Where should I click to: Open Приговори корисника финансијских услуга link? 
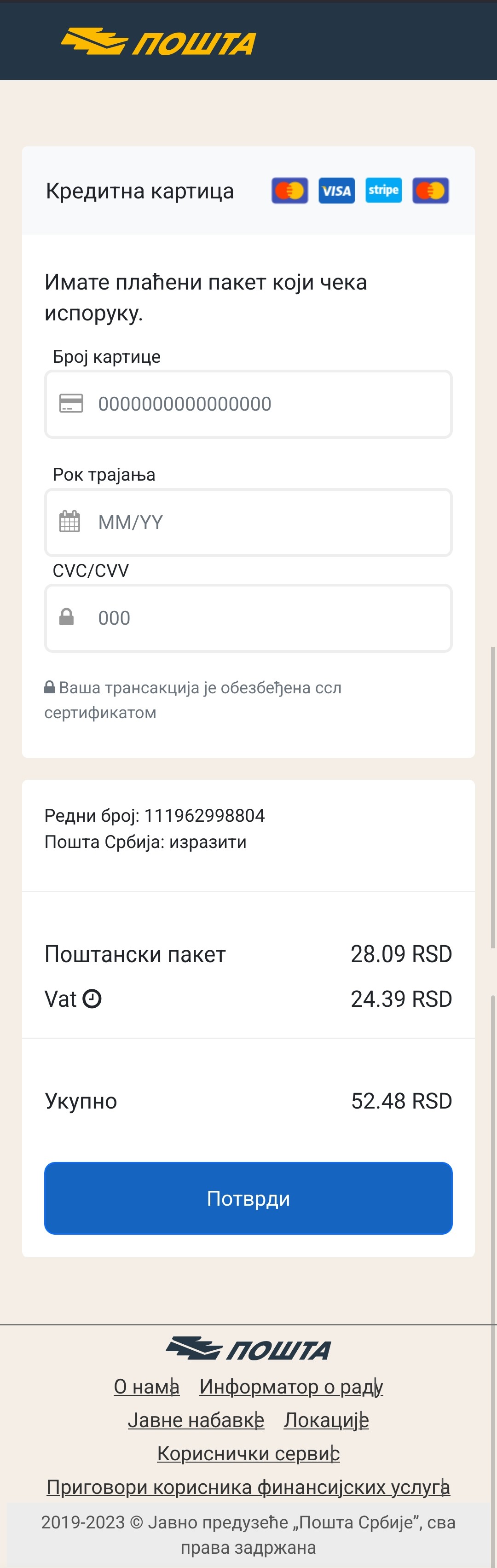248,1487
